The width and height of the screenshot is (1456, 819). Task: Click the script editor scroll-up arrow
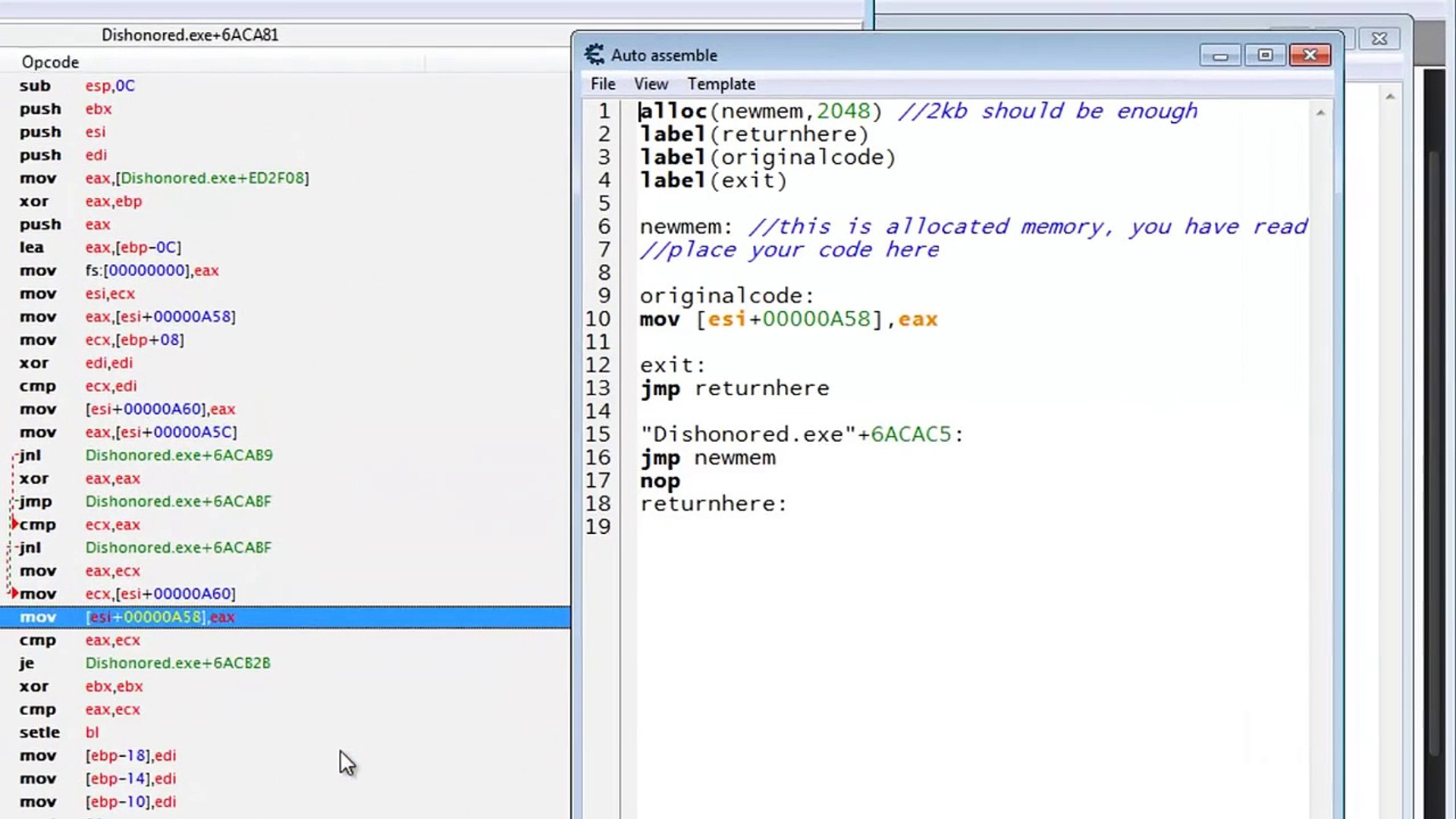pyautogui.click(x=1320, y=113)
